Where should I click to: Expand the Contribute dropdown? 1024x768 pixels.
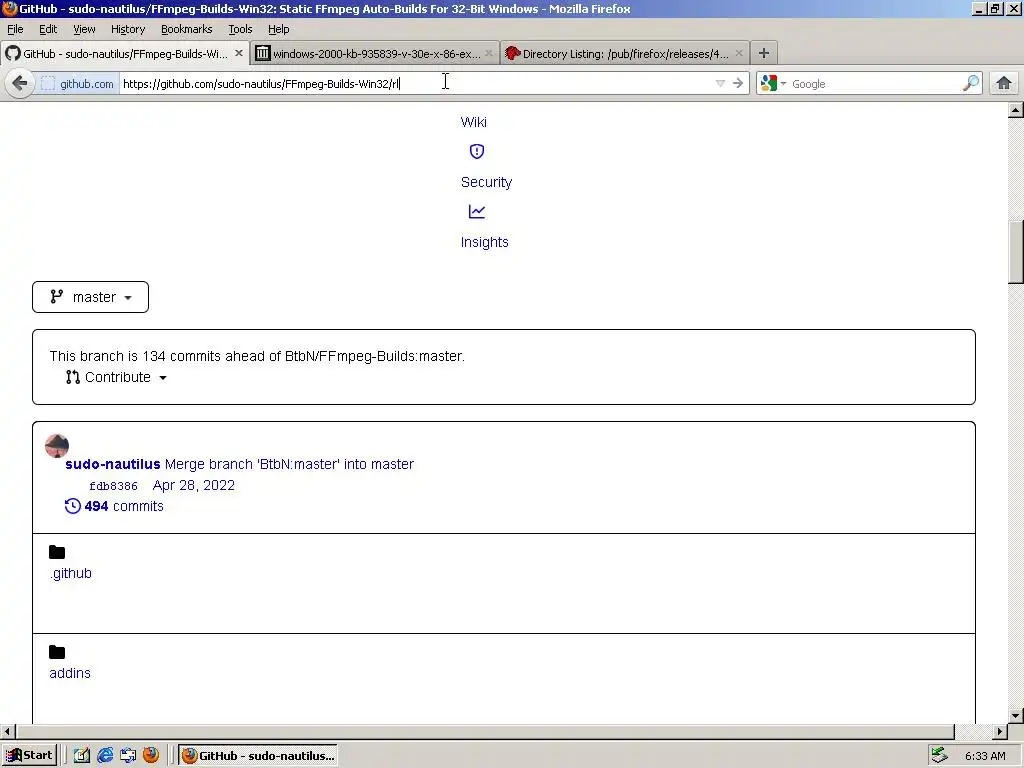(x=116, y=377)
